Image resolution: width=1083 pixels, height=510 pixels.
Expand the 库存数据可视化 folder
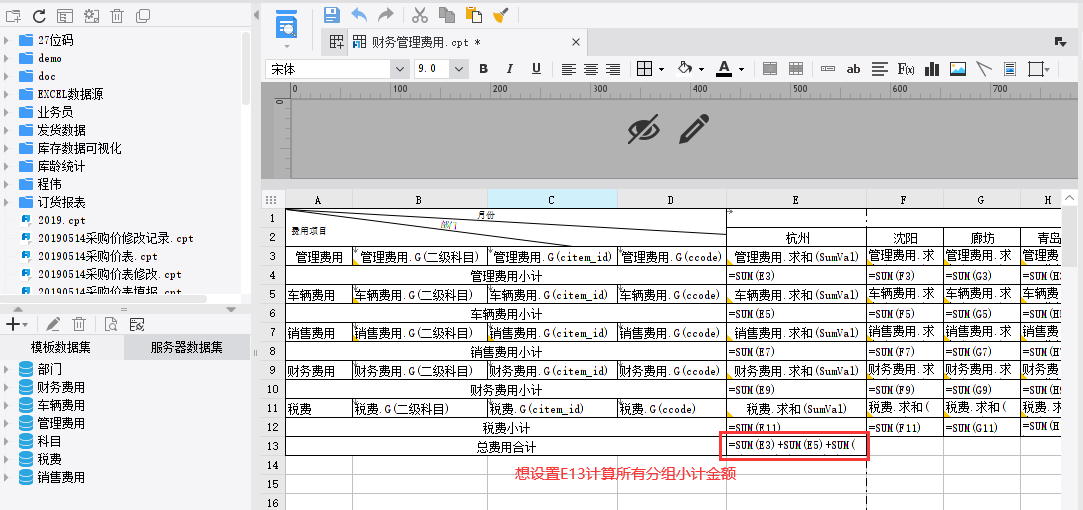coord(8,148)
